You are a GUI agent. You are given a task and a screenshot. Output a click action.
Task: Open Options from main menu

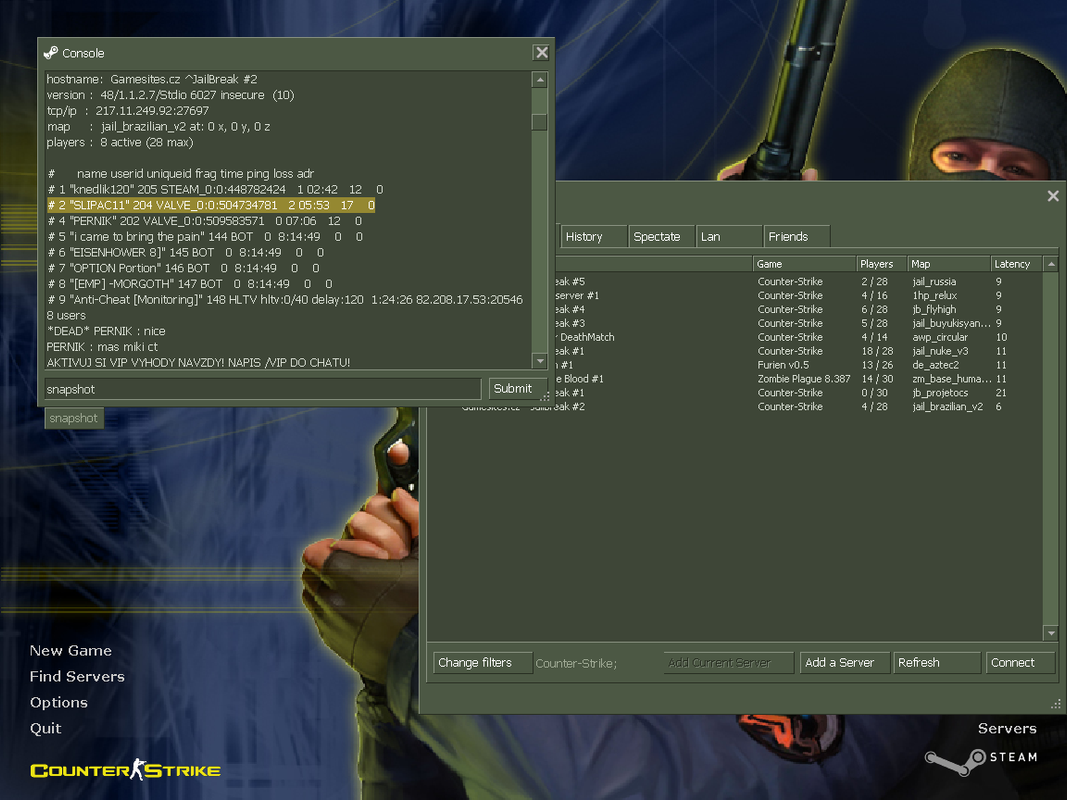pos(59,703)
